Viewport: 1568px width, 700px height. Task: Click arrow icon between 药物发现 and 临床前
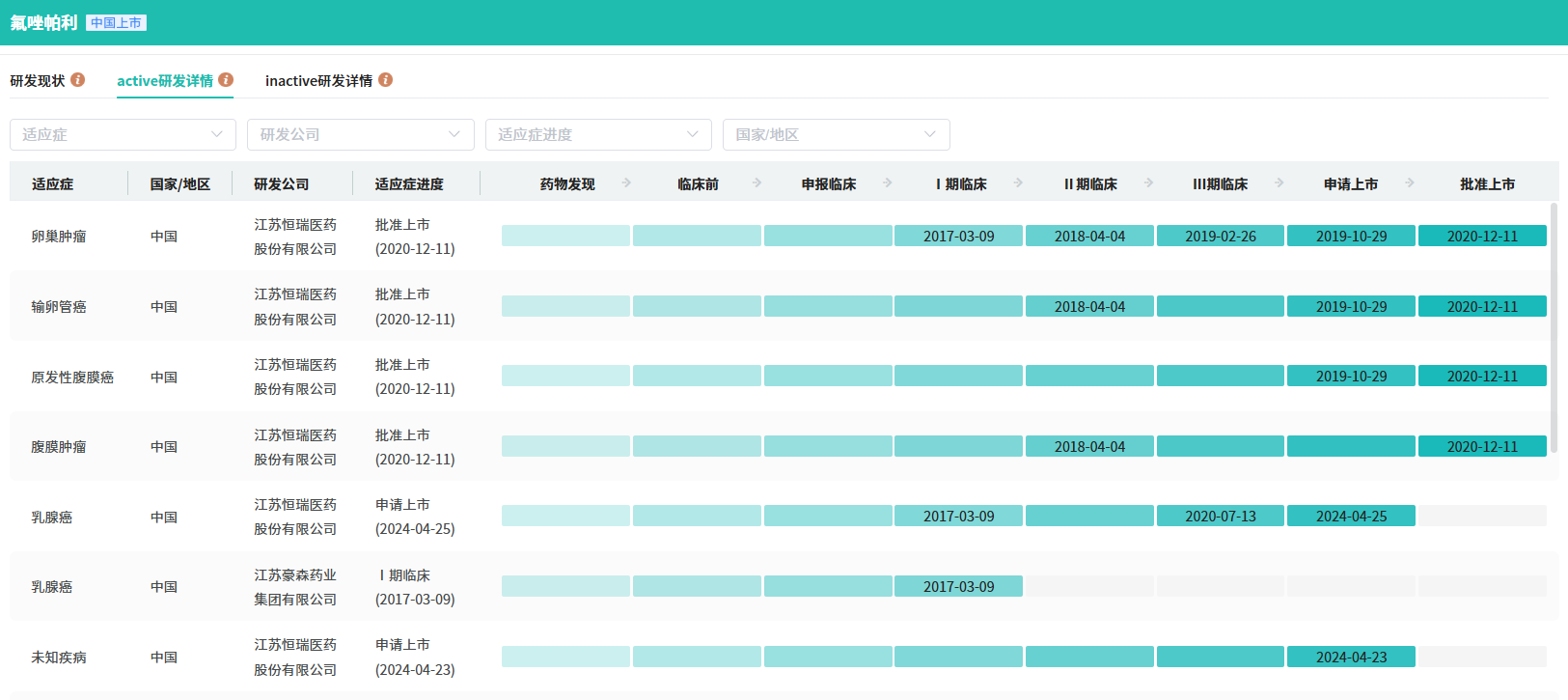point(626,182)
